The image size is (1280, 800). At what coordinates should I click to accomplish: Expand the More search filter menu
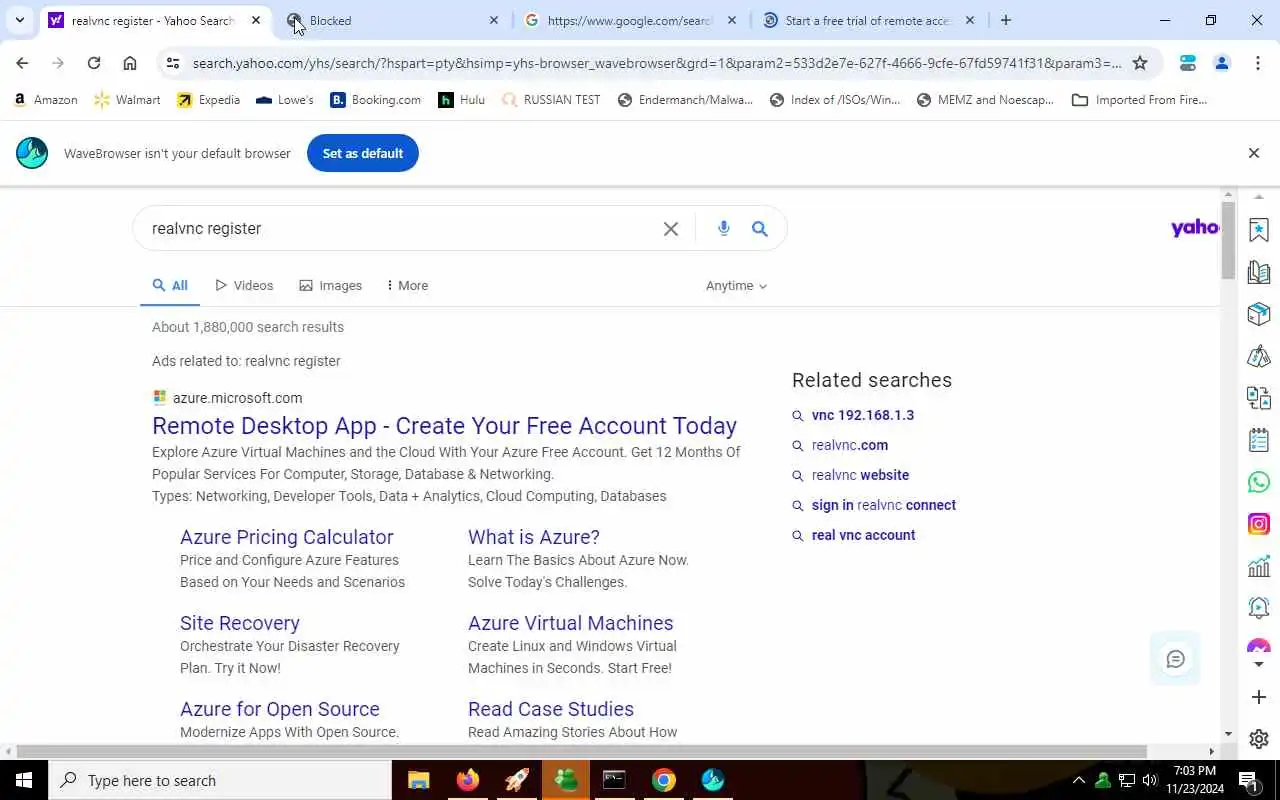pos(407,286)
